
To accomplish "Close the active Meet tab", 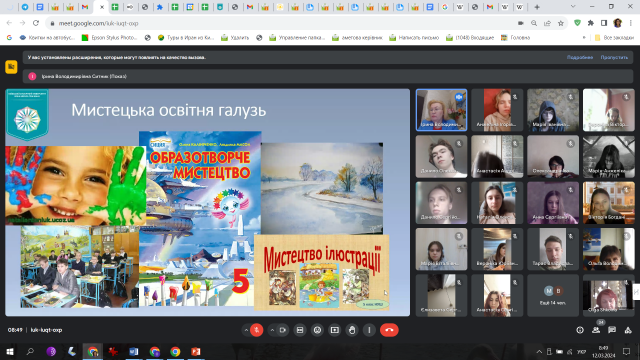I will coord(102,7).
